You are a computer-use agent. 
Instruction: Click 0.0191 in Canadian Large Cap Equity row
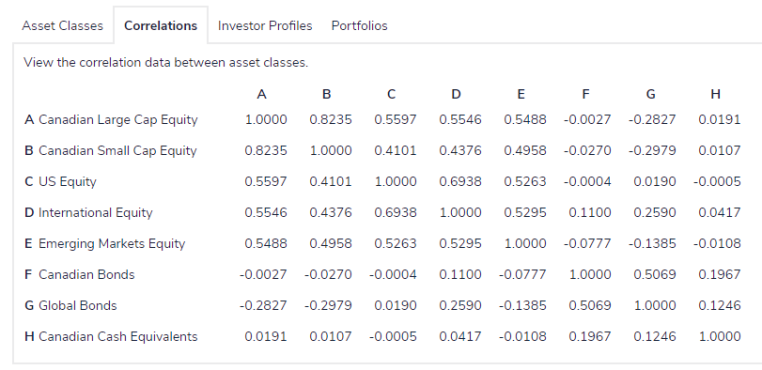coord(719,120)
